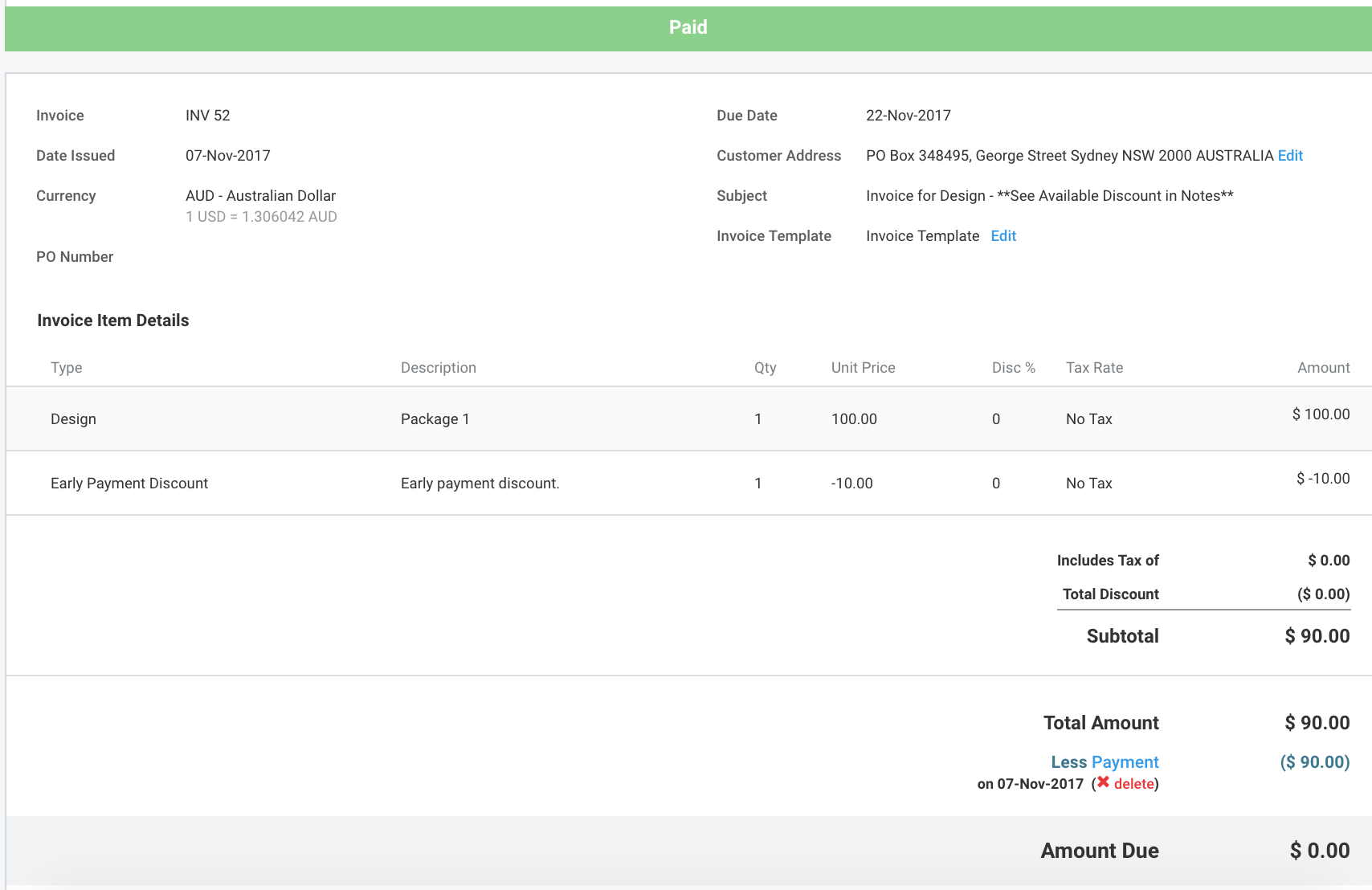Click the Includes Tax of label
This screenshot has width=1372, height=890.
[1108, 561]
